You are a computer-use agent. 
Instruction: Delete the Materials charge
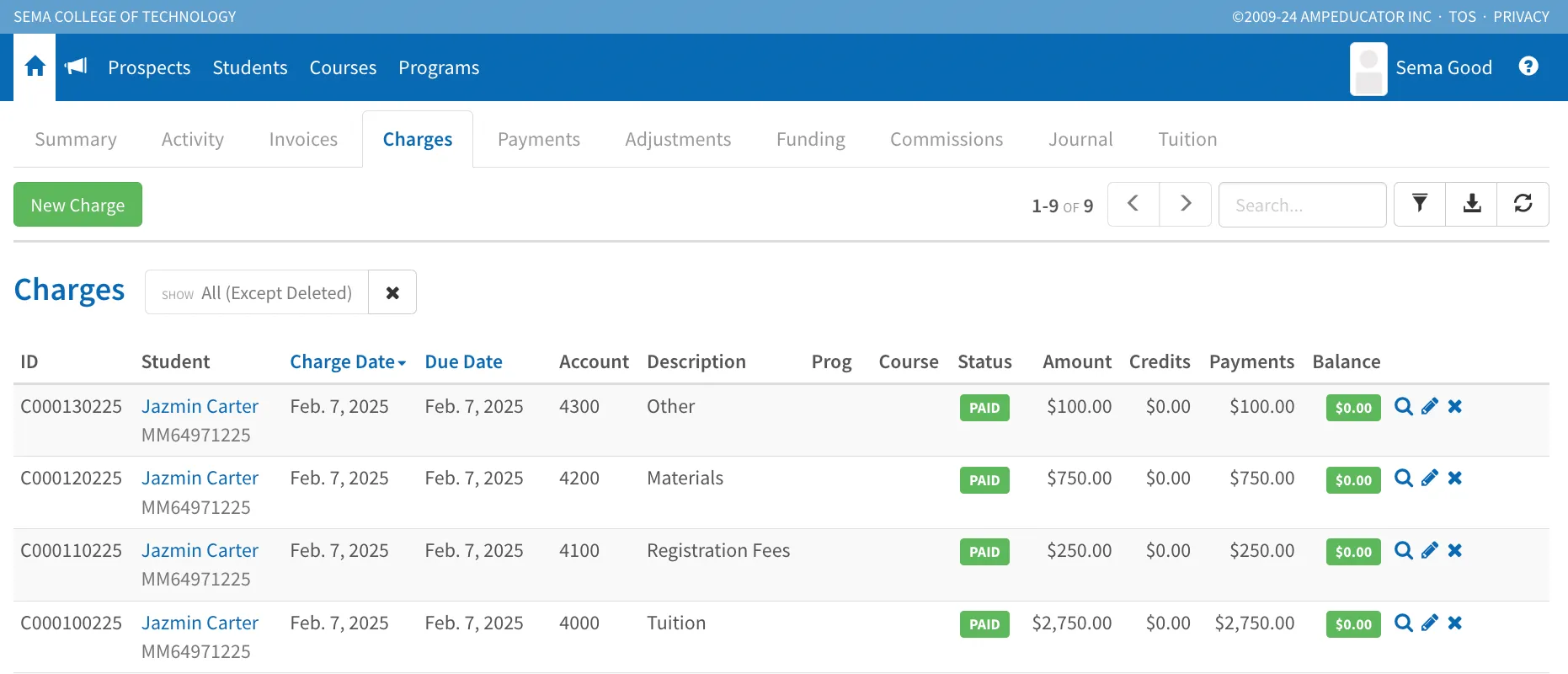(x=1455, y=479)
